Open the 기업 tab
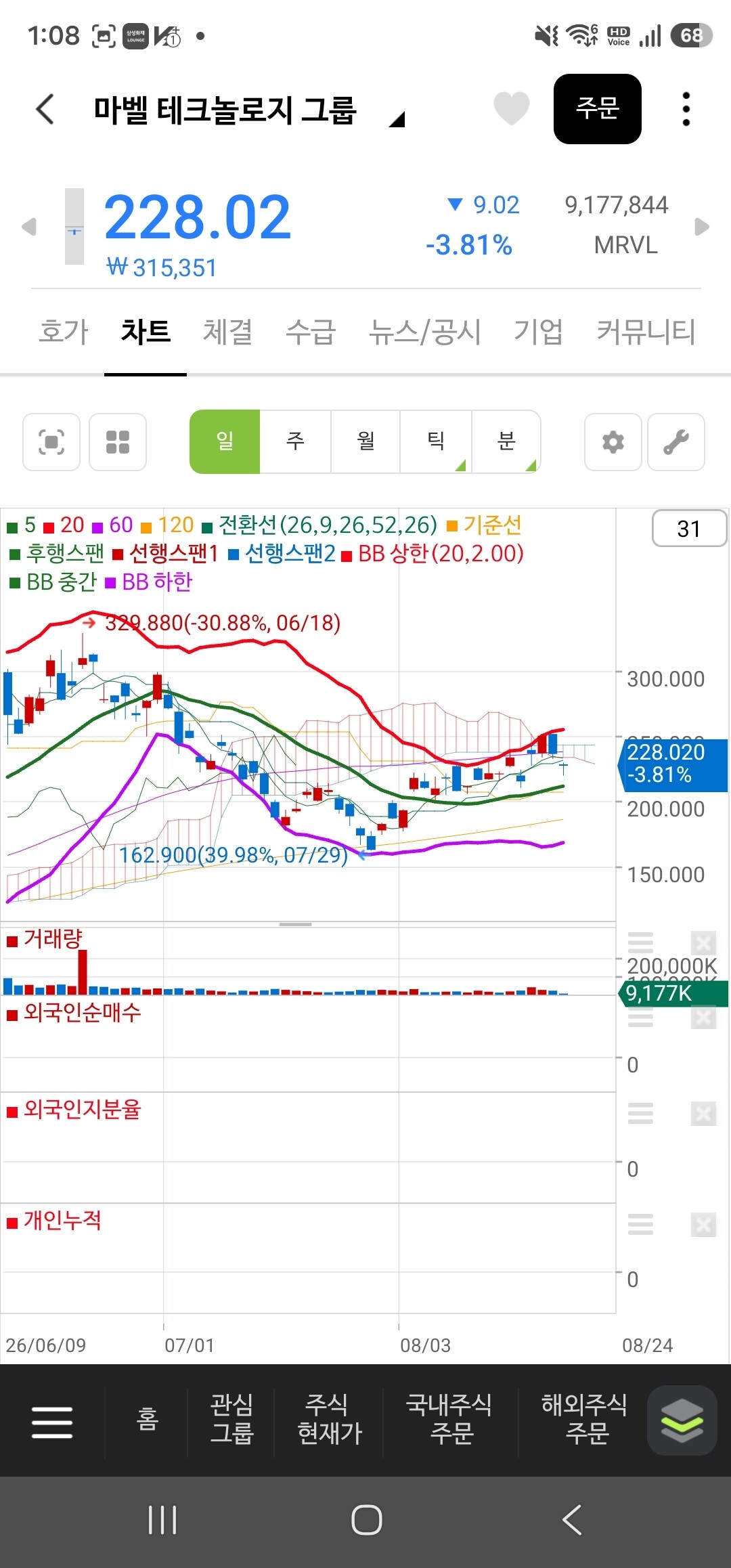This screenshot has width=731, height=1568. point(539,332)
